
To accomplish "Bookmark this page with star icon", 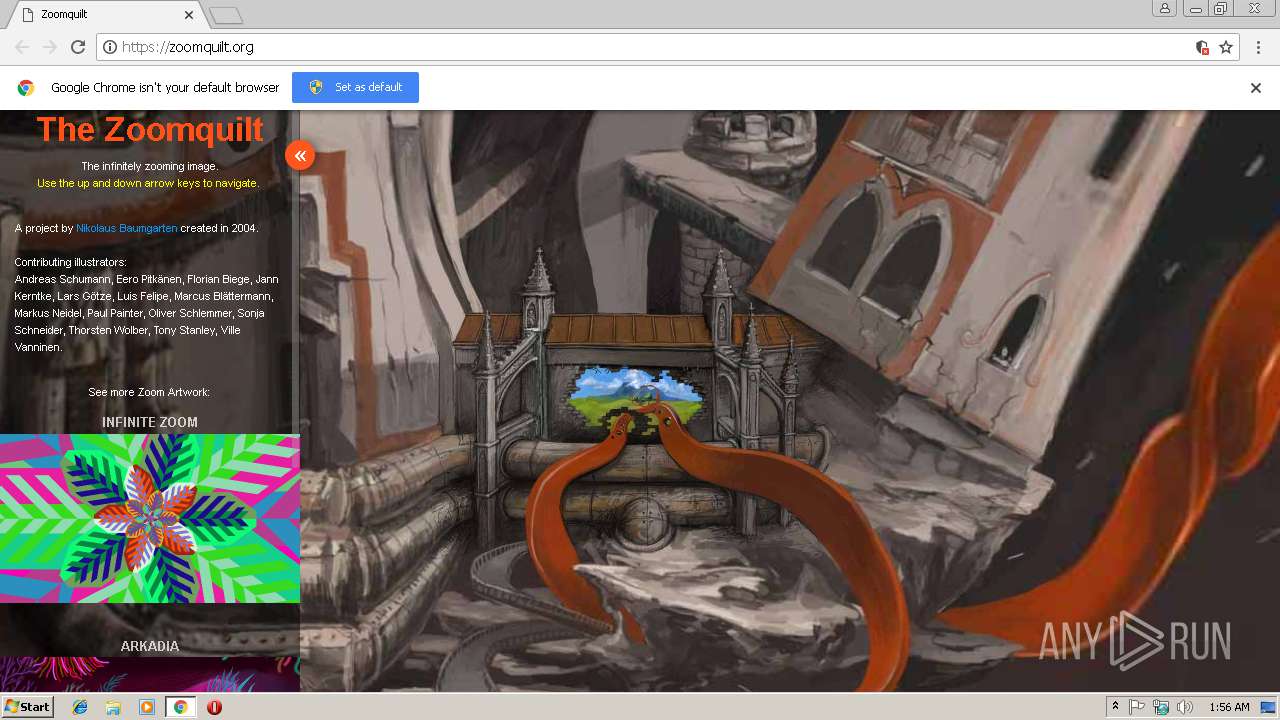I will (x=1226, y=47).
